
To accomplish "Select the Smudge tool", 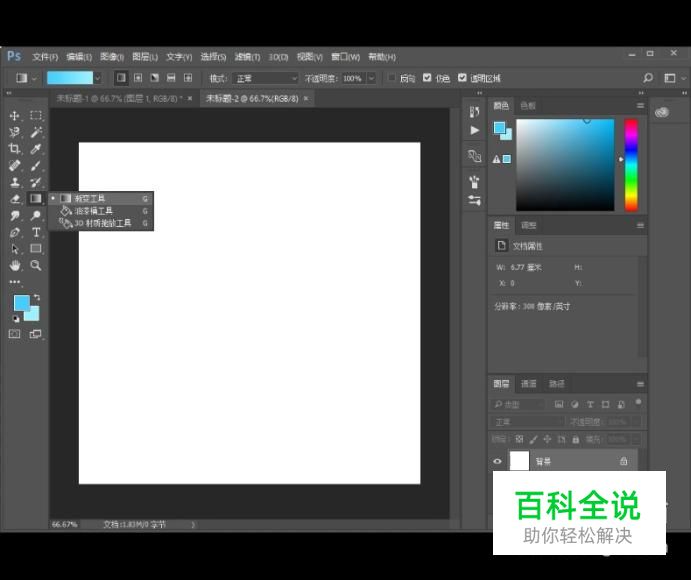I will point(14,216).
